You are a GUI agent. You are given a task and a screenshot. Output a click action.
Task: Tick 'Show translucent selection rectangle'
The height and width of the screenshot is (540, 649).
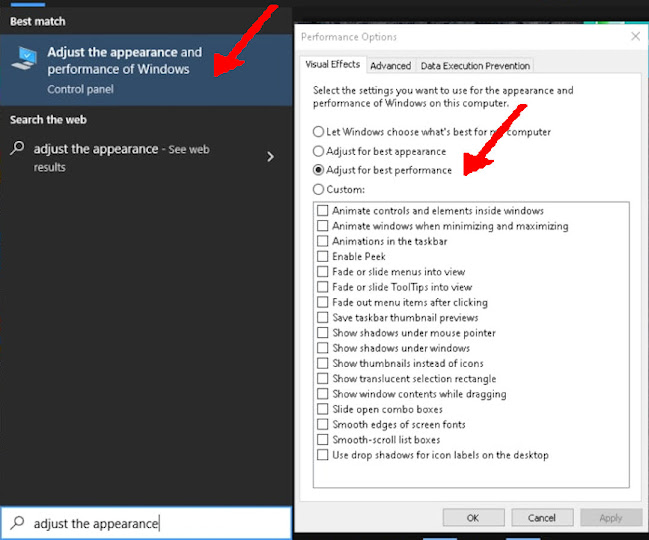[x=322, y=379]
